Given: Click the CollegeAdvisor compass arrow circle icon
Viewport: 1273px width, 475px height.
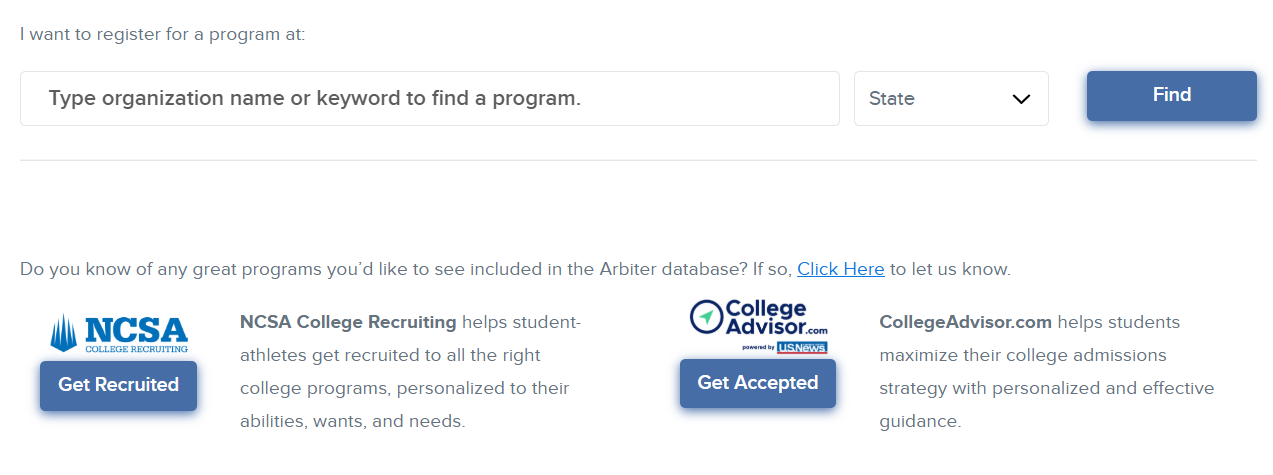Looking at the screenshot, I should pyautogui.click(x=707, y=317).
